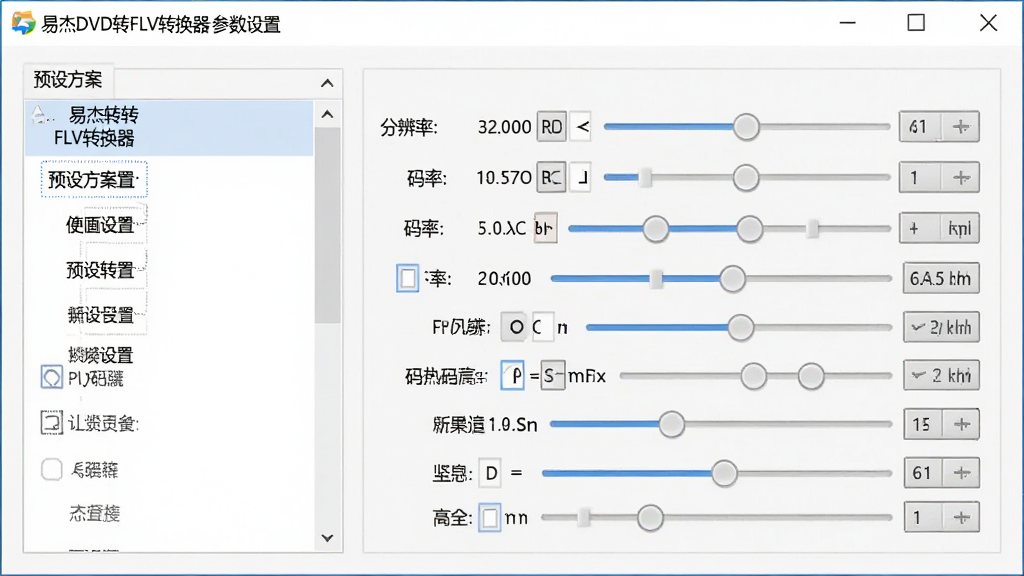Viewport: 1024px width, 576px height.
Task: Click the plus icon beside the value 15
Action: [x=961, y=424]
